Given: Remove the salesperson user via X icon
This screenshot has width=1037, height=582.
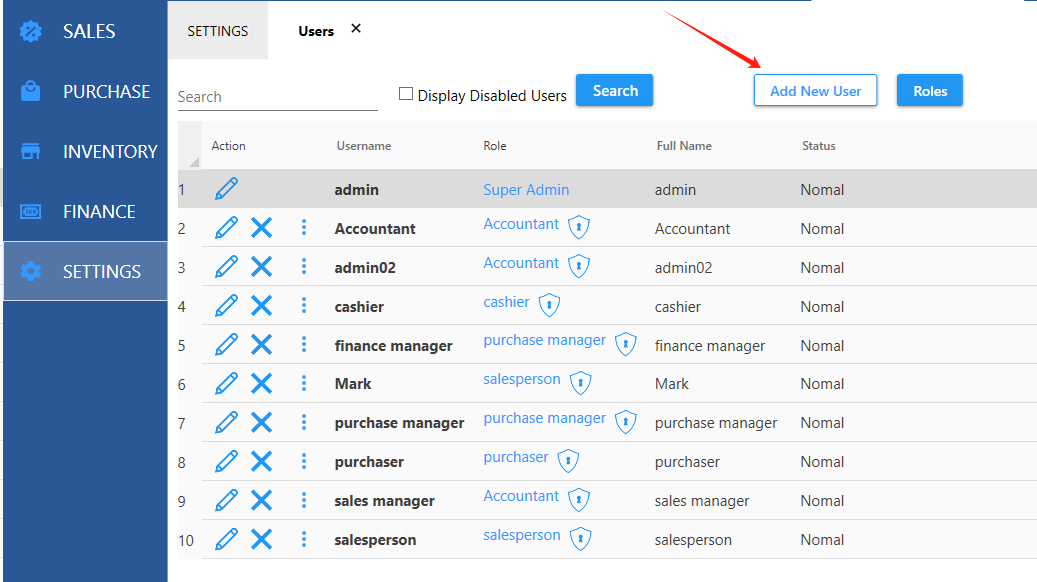Looking at the screenshot, I should (261, 539).
